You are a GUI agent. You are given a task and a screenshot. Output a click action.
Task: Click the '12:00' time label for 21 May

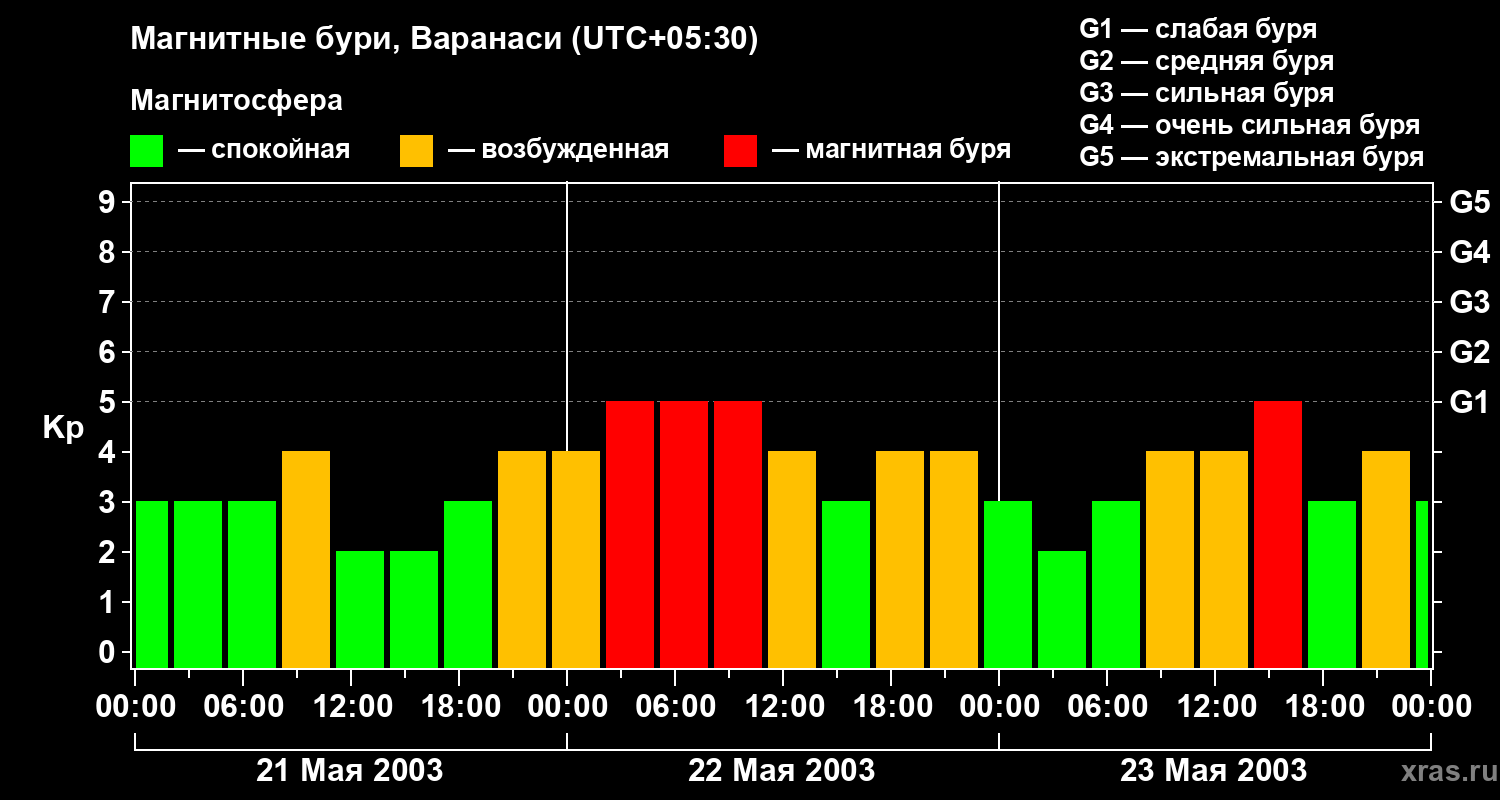click(x=351, y=707)
